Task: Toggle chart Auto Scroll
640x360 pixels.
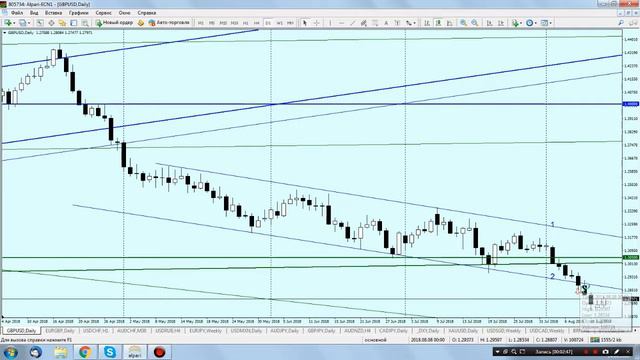Action: (x=489, y=23)
